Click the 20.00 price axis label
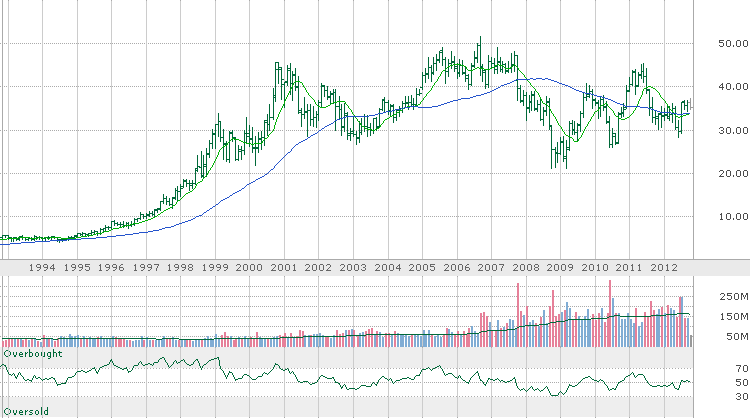The image size is (750, 418). [733, 174]
